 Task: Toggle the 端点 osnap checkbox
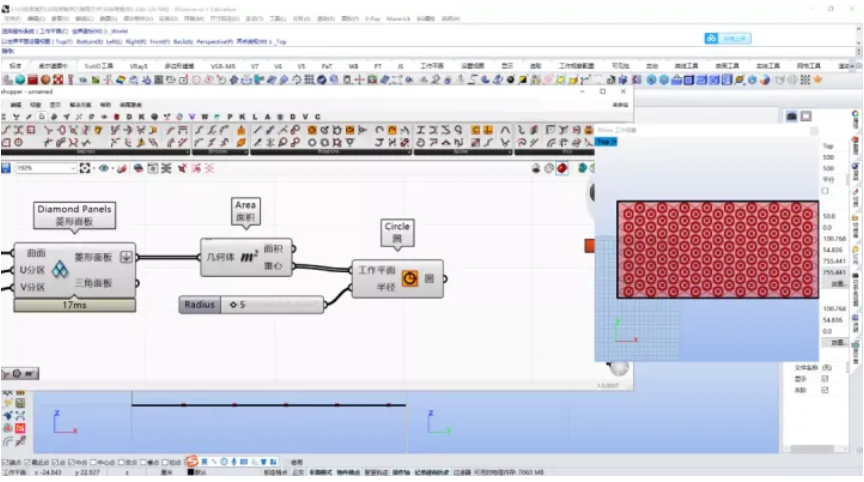tap(5, 462)
